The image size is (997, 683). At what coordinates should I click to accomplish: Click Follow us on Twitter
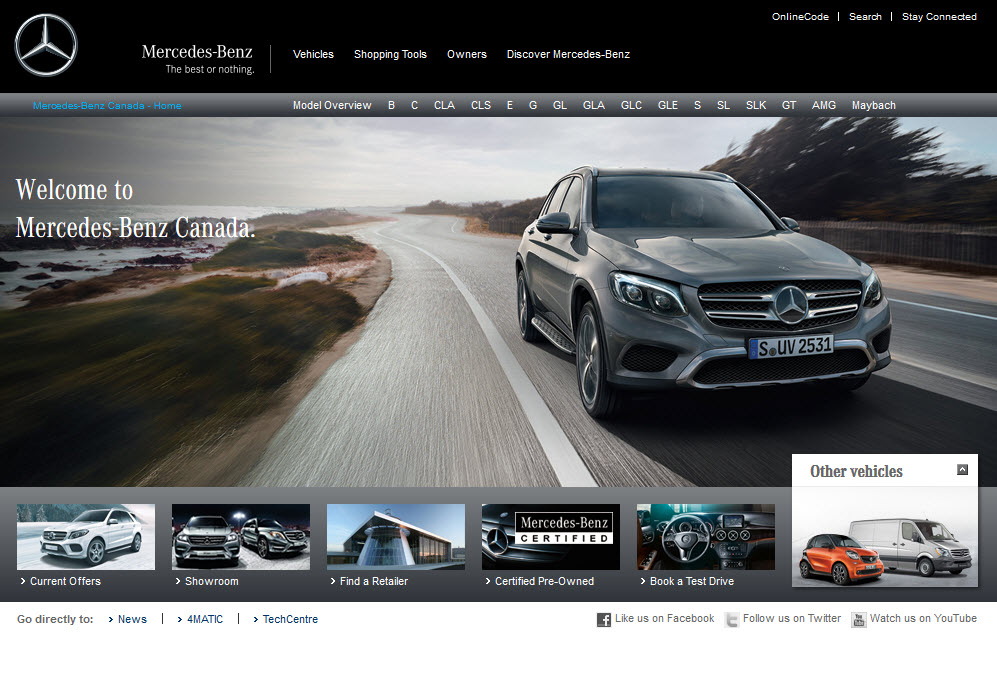coord(792,618)
